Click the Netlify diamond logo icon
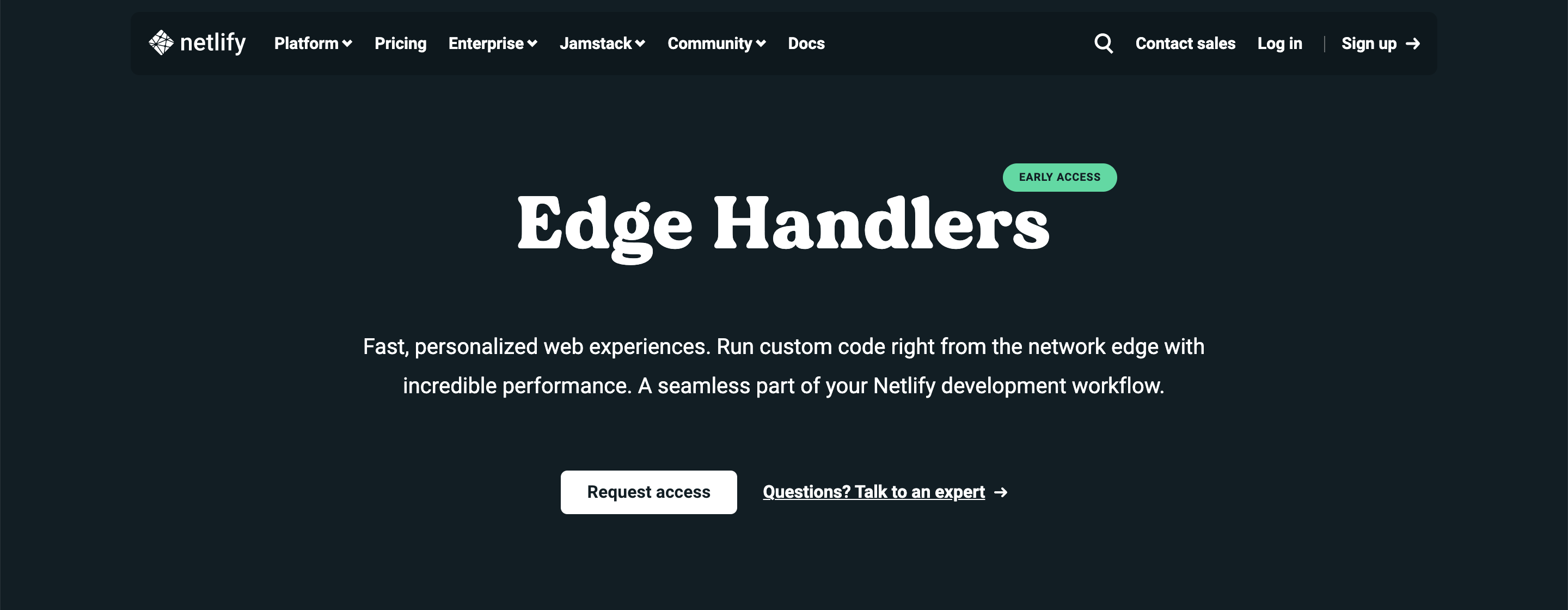This screenshot has width=1568, height=610. (x=161, y=42)
